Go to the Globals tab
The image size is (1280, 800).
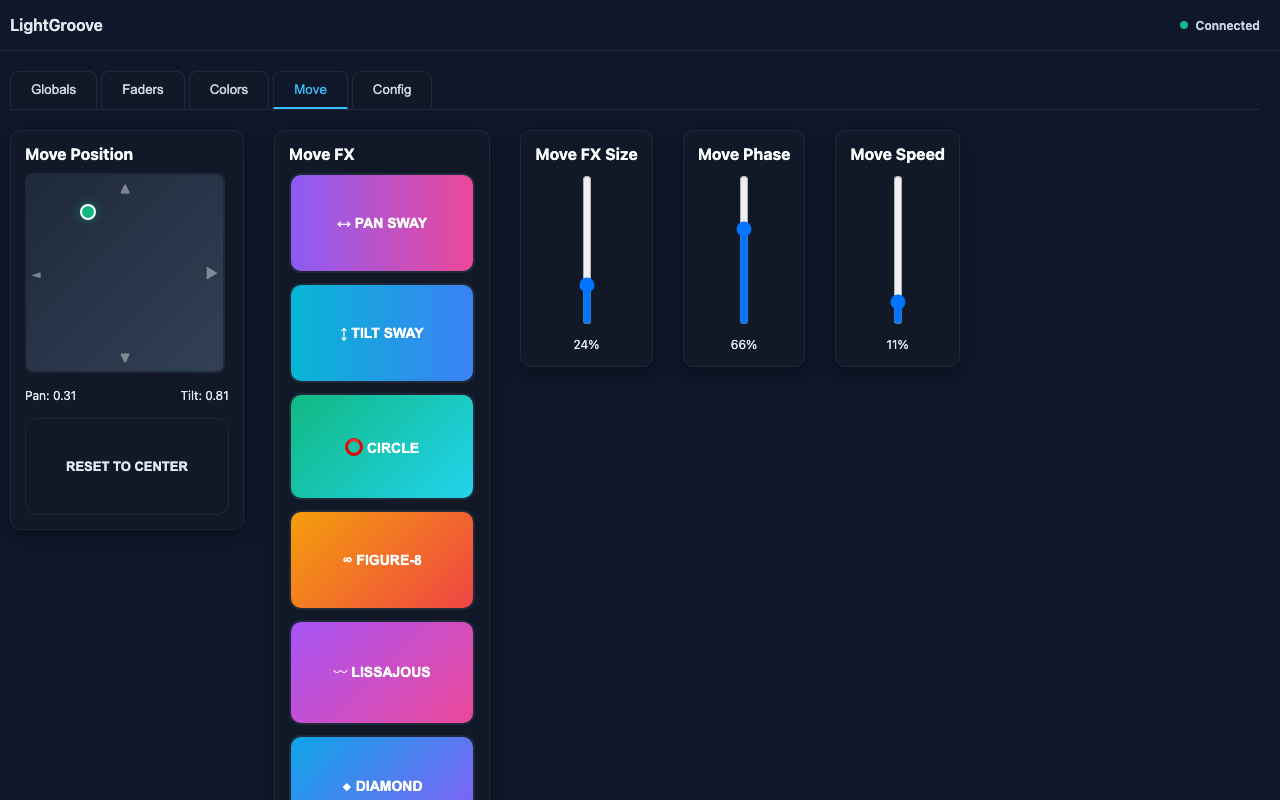52,89
